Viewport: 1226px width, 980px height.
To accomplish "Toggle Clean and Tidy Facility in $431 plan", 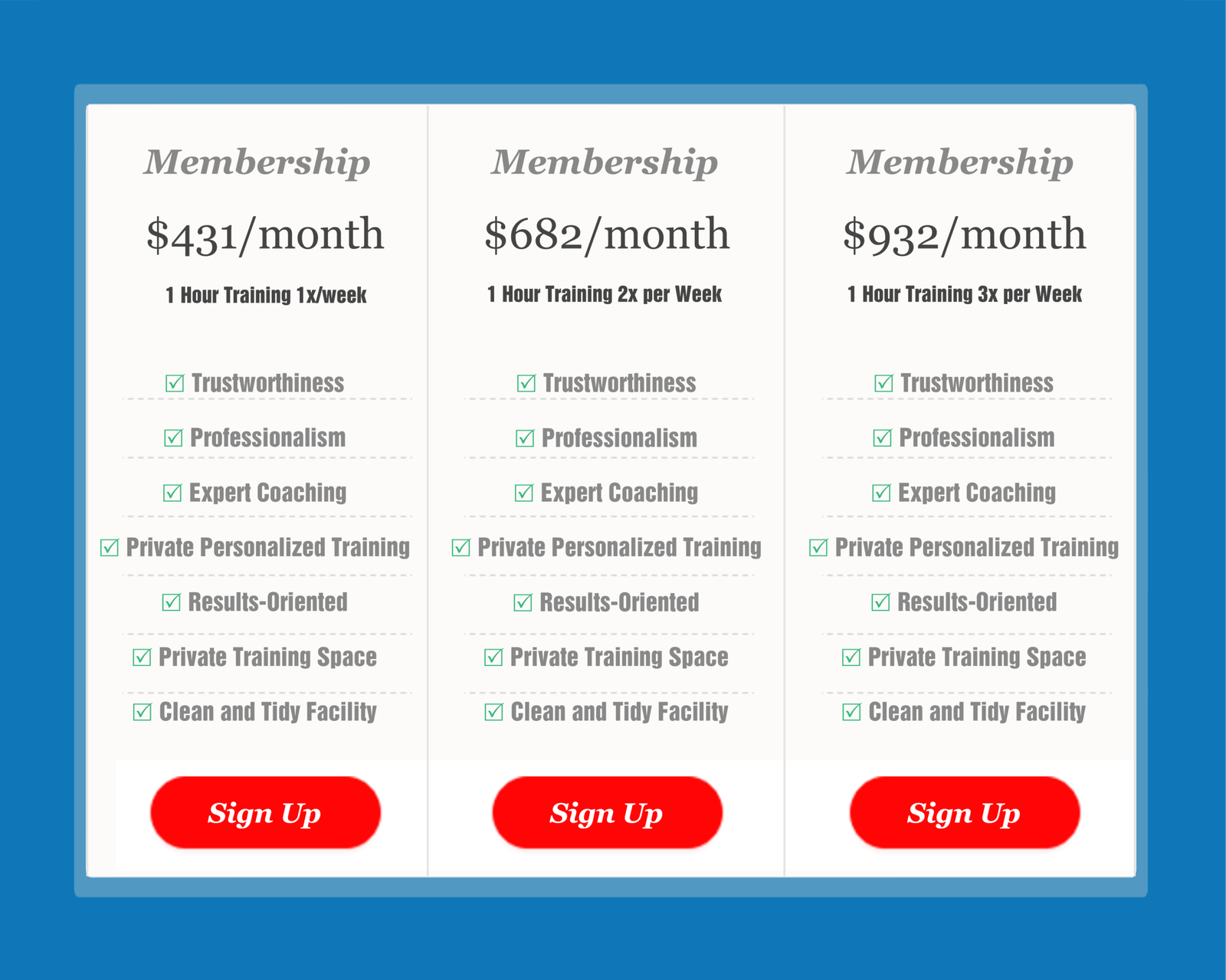I will (143, 712).
